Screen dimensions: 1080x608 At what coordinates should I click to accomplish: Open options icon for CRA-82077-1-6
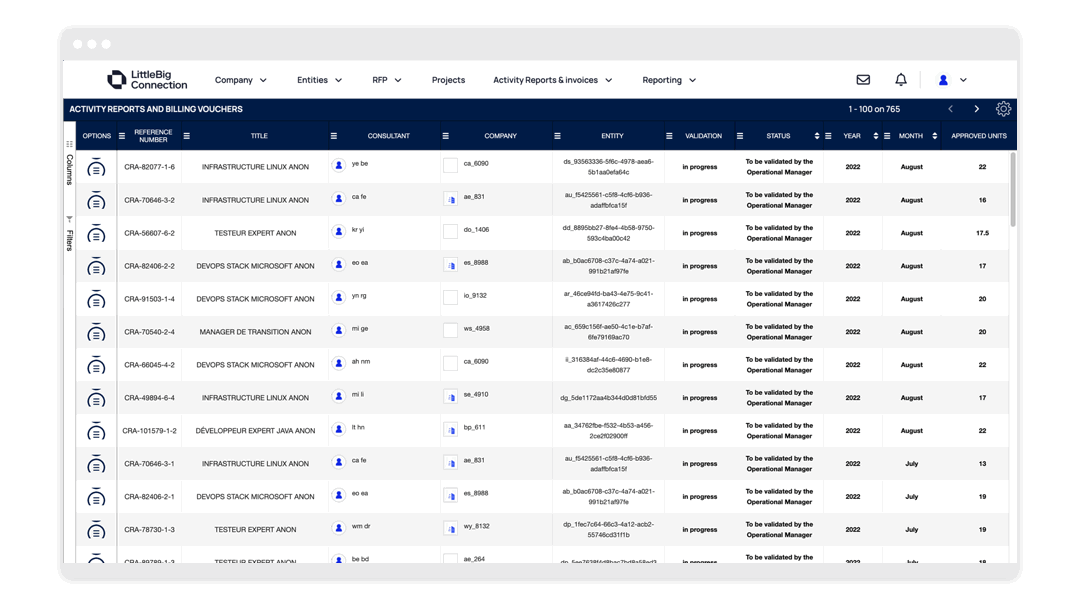96,167
